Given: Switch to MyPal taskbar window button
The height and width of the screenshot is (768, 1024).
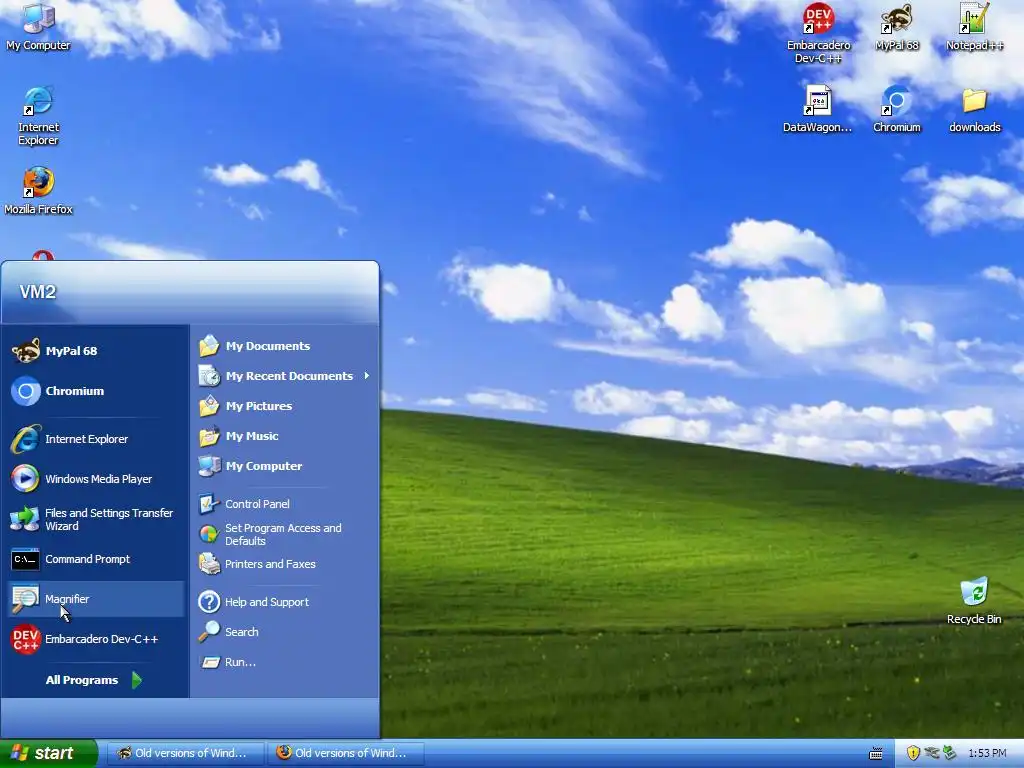Looking at the screenshot, I should 185,753.
